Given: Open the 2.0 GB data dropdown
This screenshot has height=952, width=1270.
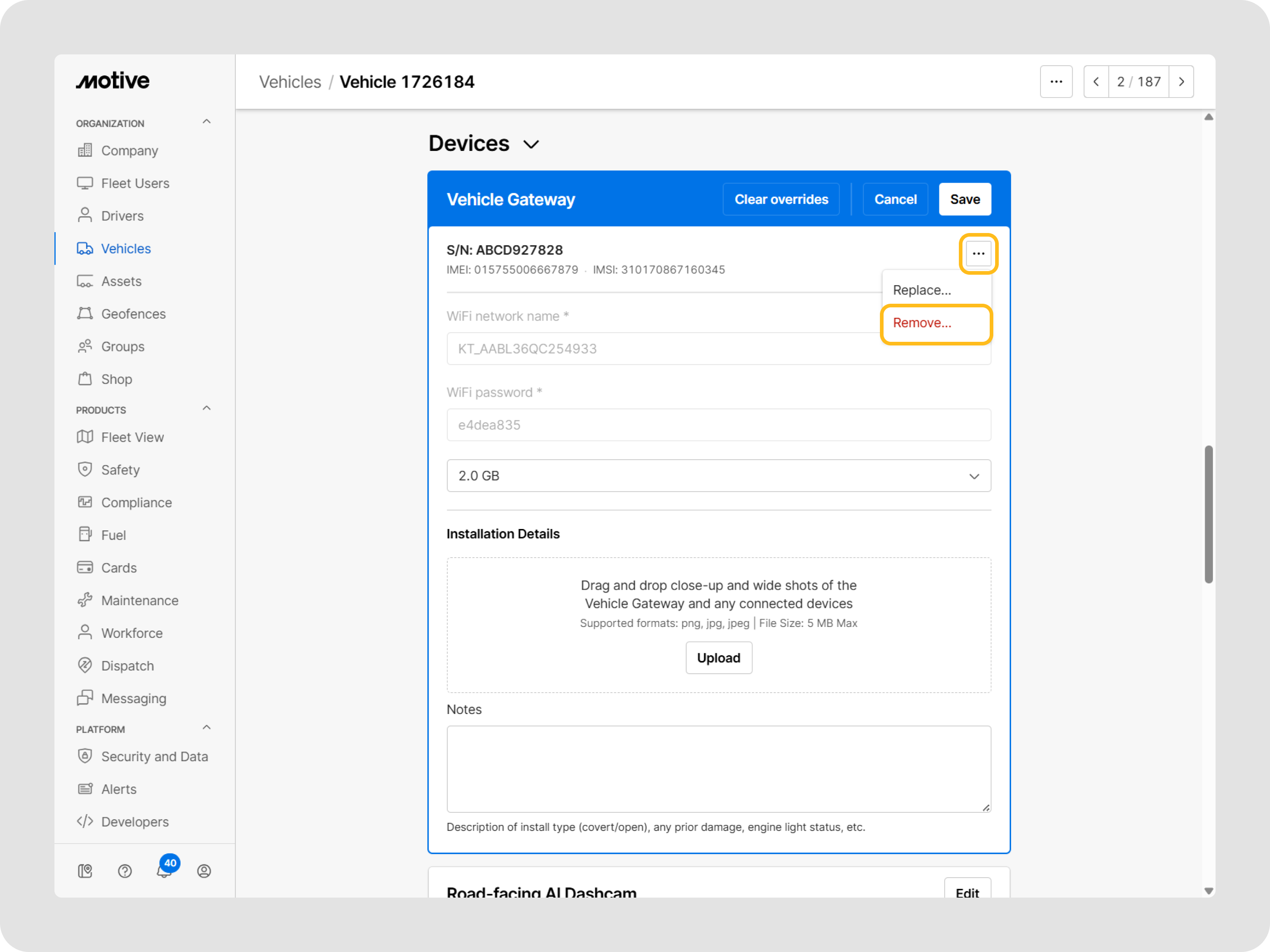Looking at the screenshot, I should 718,476.
